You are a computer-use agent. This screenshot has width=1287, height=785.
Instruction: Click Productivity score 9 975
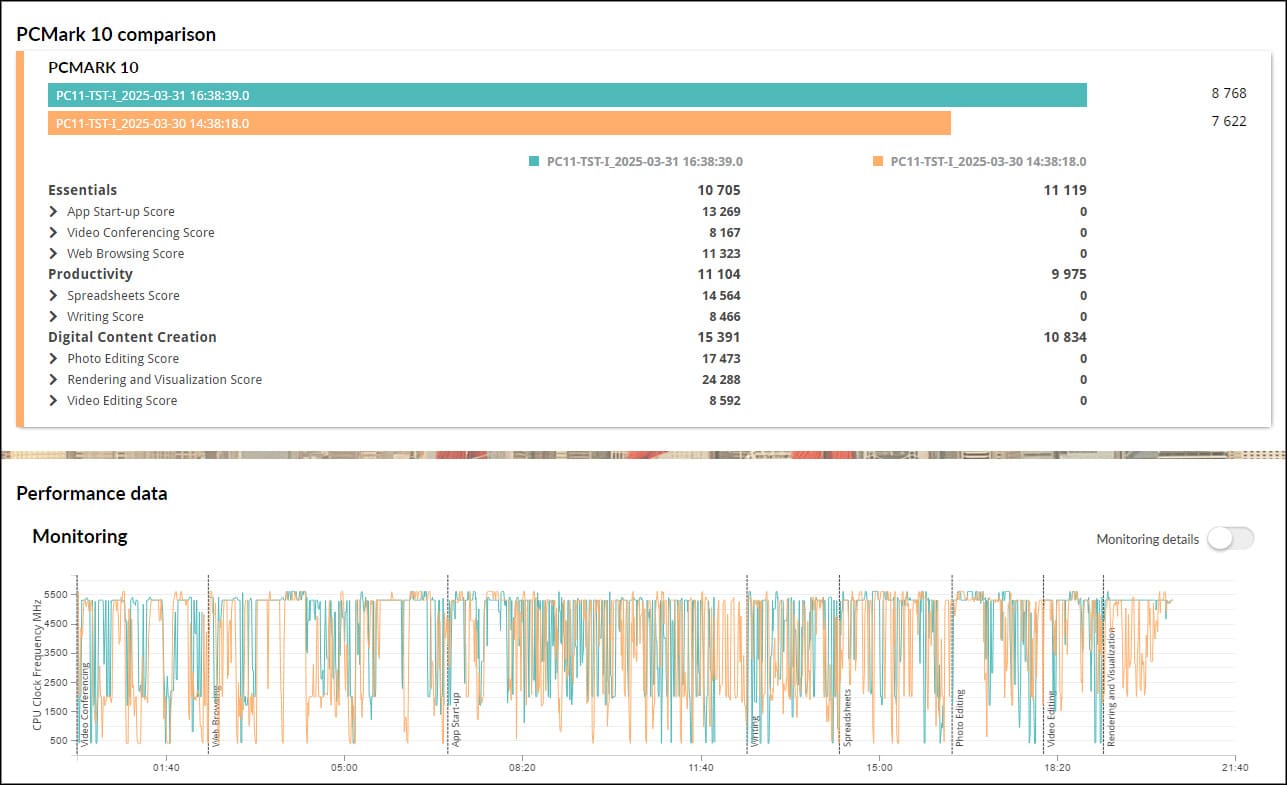pyautogui.click(x=1069, y=274)
